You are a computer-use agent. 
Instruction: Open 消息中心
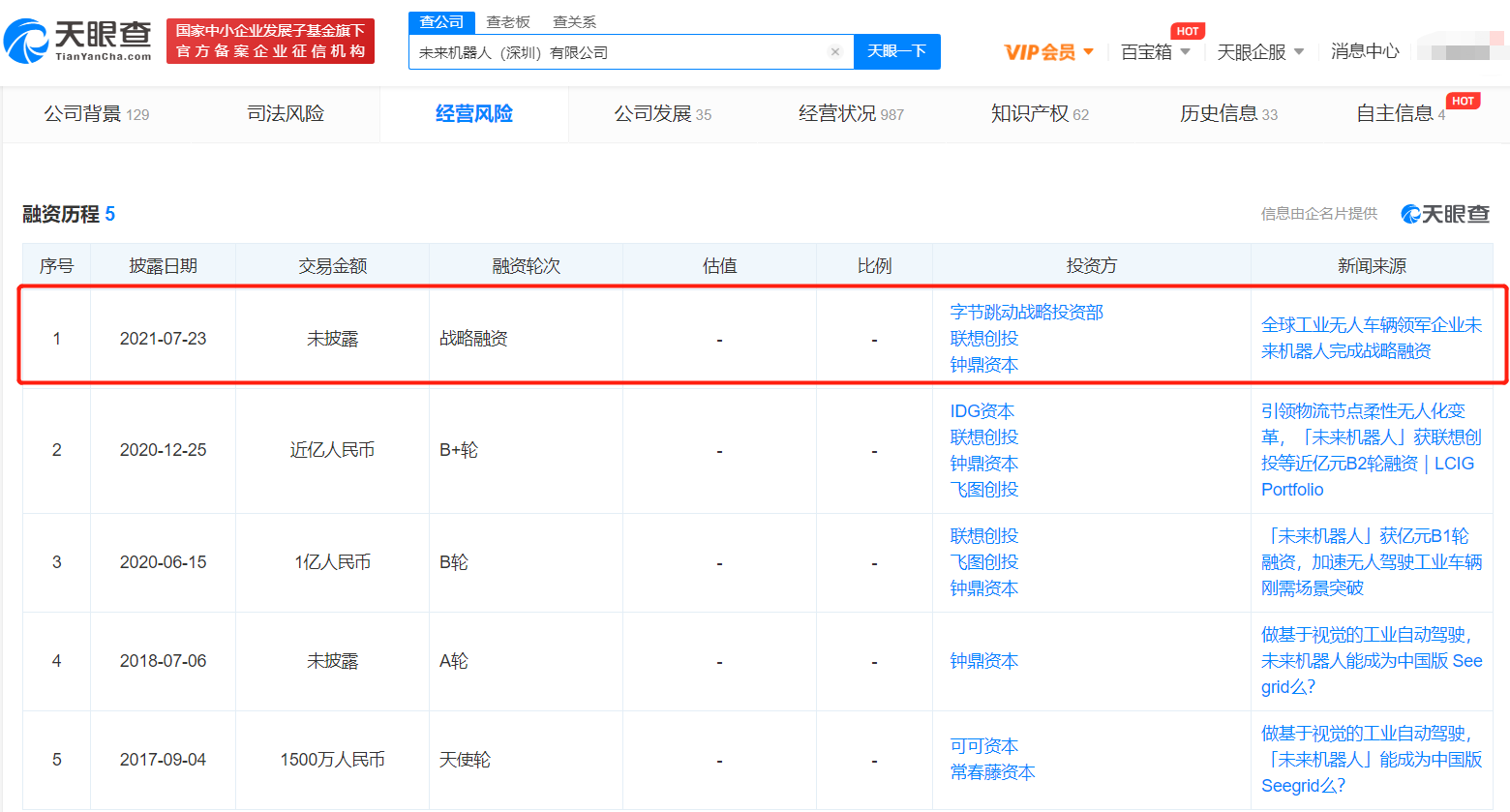tap(1365, 51)
